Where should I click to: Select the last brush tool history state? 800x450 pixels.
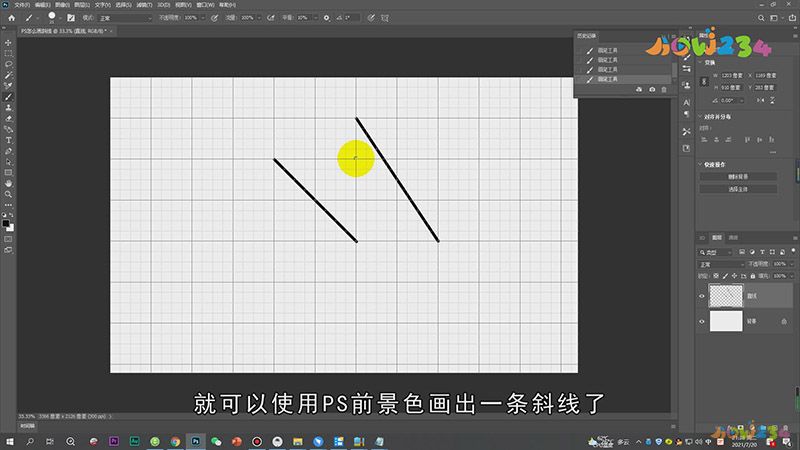(623, 79)
